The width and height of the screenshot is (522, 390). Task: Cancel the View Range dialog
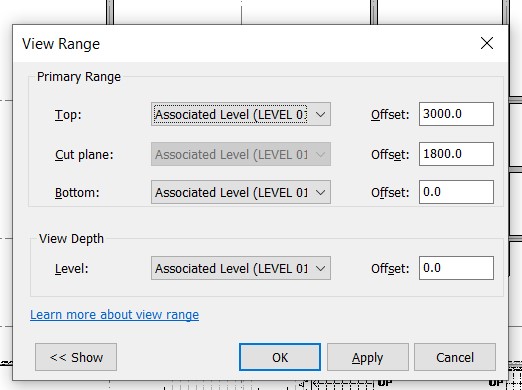click(x=455, y=357)
